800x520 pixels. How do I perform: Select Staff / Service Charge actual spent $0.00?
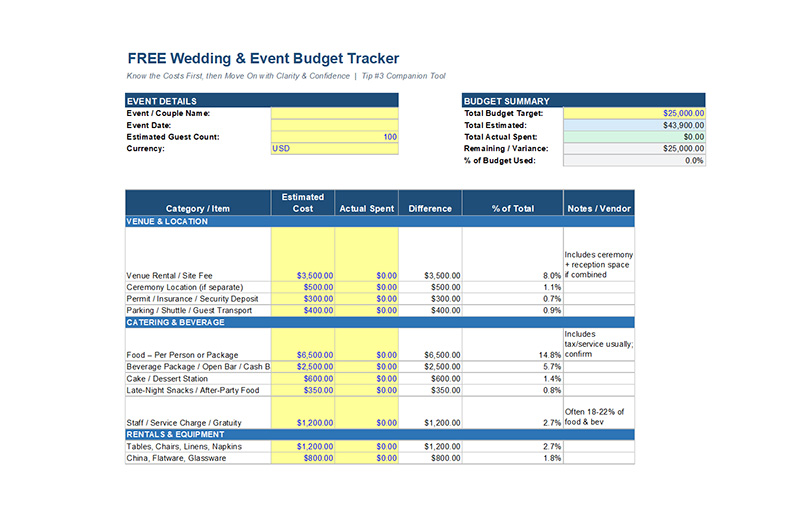click(367, 412)
